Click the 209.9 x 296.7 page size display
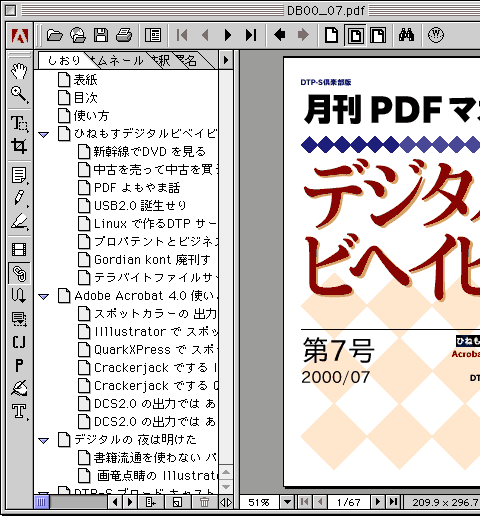 443,502
